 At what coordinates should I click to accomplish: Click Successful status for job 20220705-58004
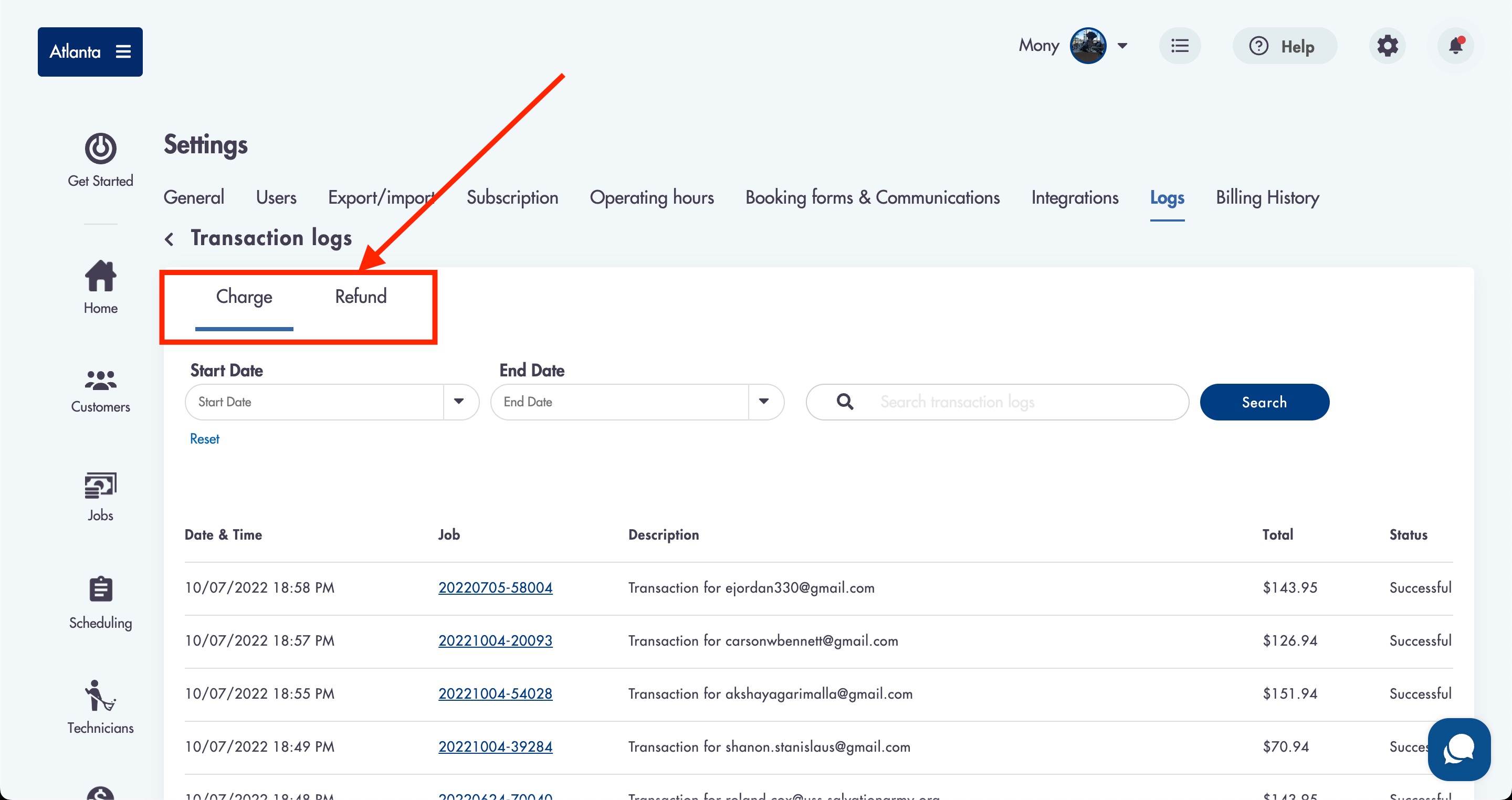1421,587
